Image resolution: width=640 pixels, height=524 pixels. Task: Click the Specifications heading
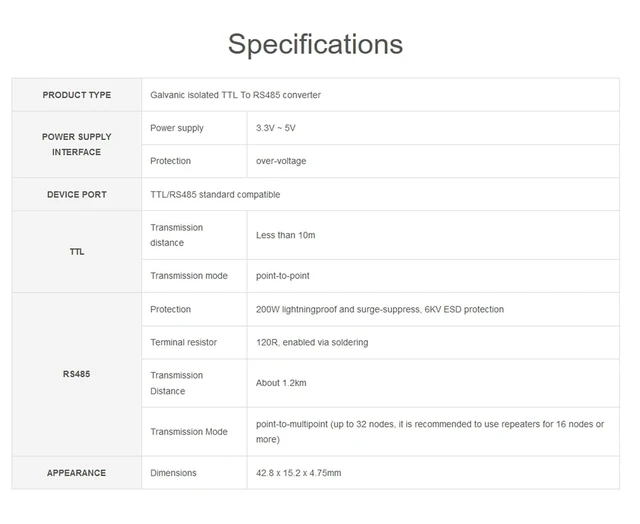pos(315,44)
